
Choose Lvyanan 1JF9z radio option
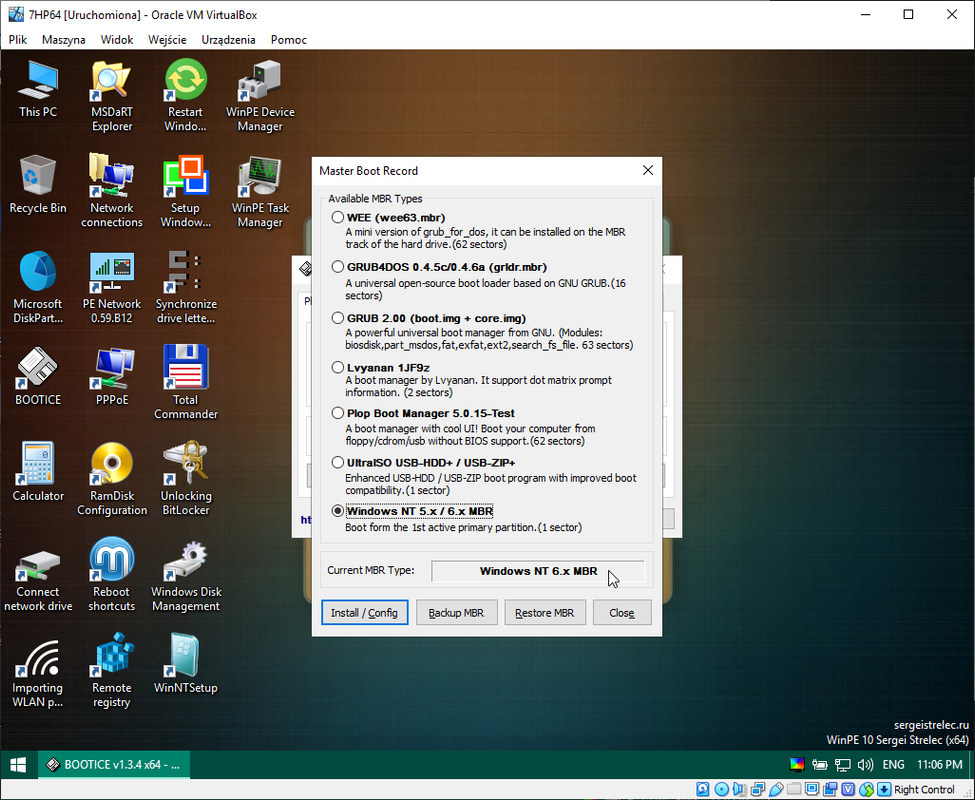coord(338,367)
